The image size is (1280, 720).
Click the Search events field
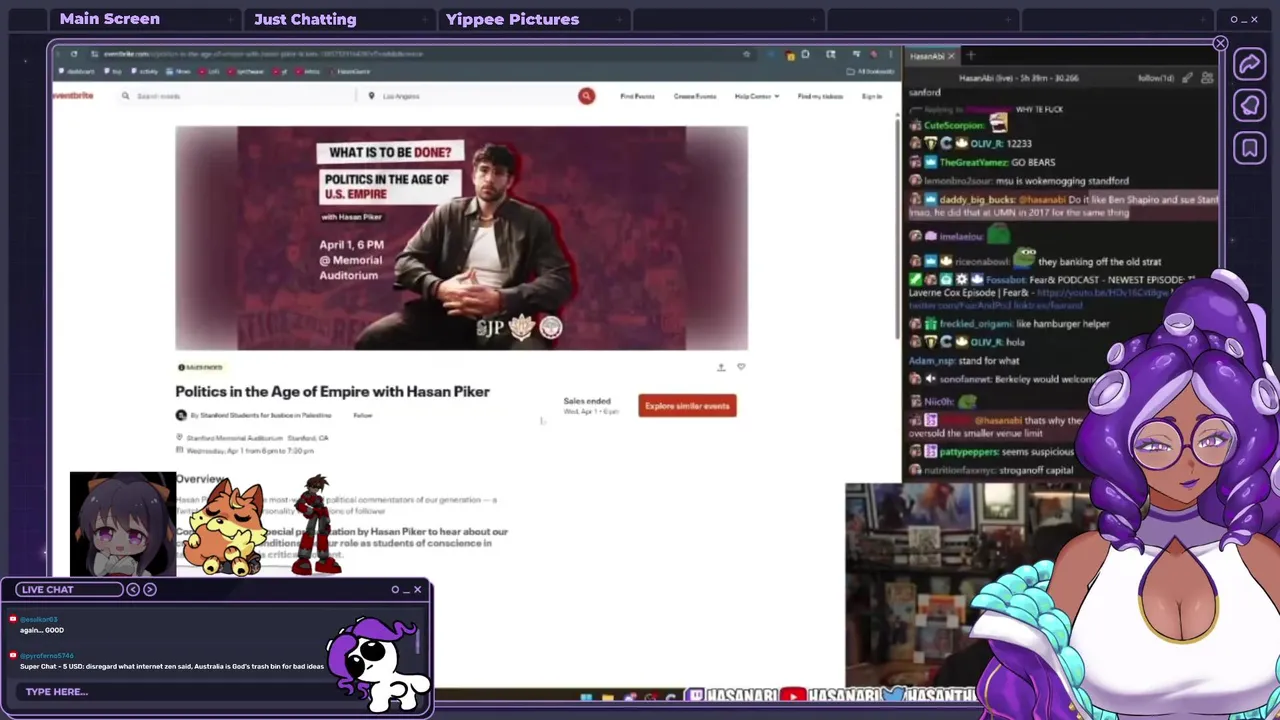[238, 96]
